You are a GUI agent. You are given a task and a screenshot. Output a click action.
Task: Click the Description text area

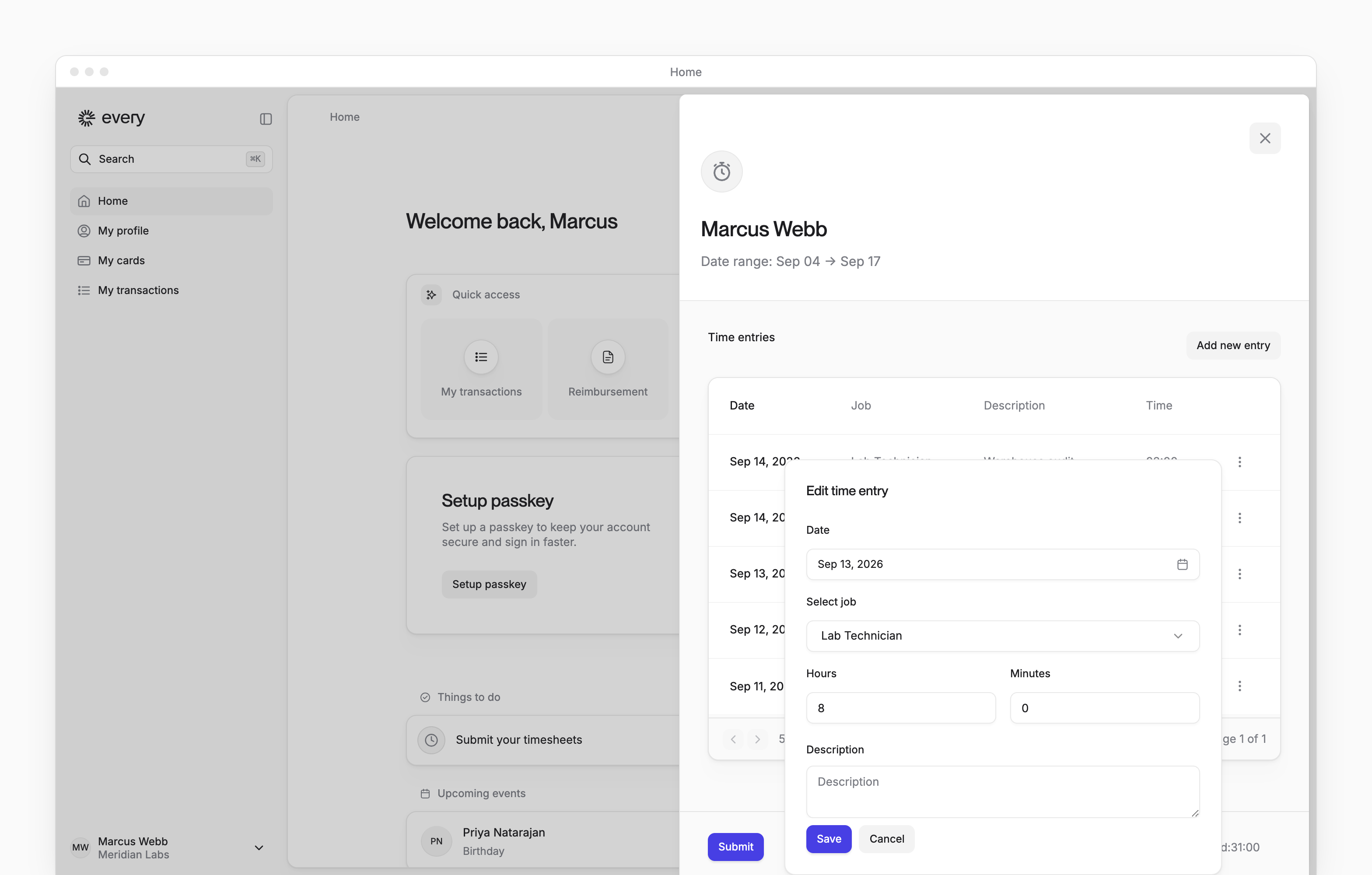pyautogui.click(x=1002, y=792)
